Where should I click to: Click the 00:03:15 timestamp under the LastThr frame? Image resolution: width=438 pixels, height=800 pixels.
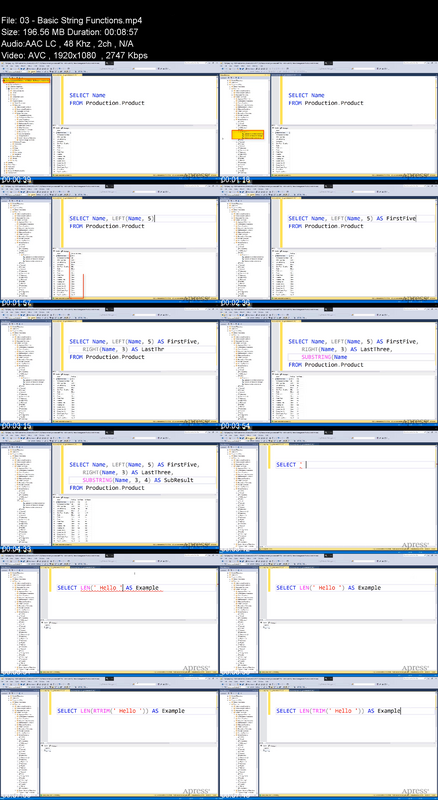pyautogui.click(x=15, y=426)
